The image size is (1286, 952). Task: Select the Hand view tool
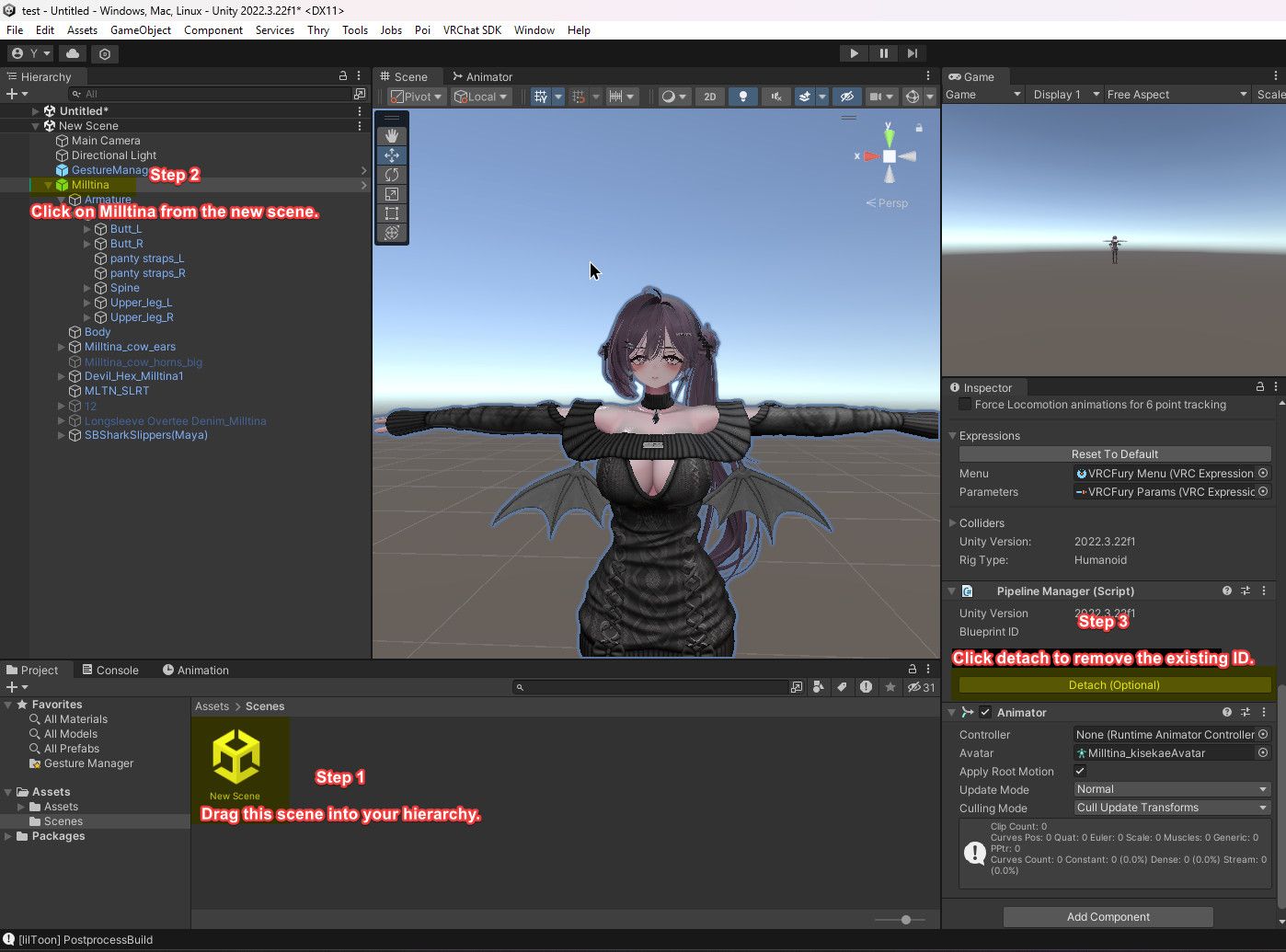click(392, 136)
